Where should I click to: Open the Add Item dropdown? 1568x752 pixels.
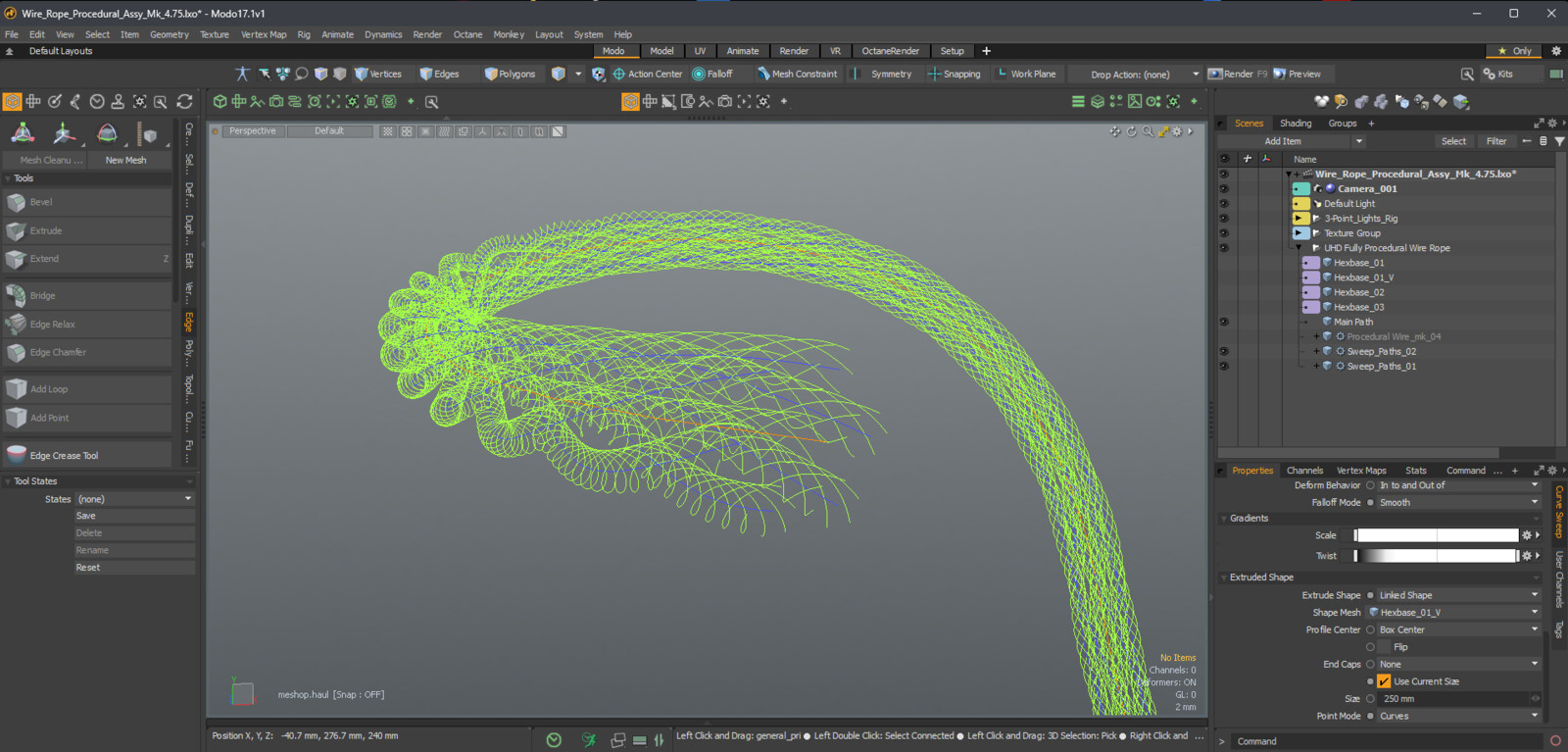point(1292,141)
